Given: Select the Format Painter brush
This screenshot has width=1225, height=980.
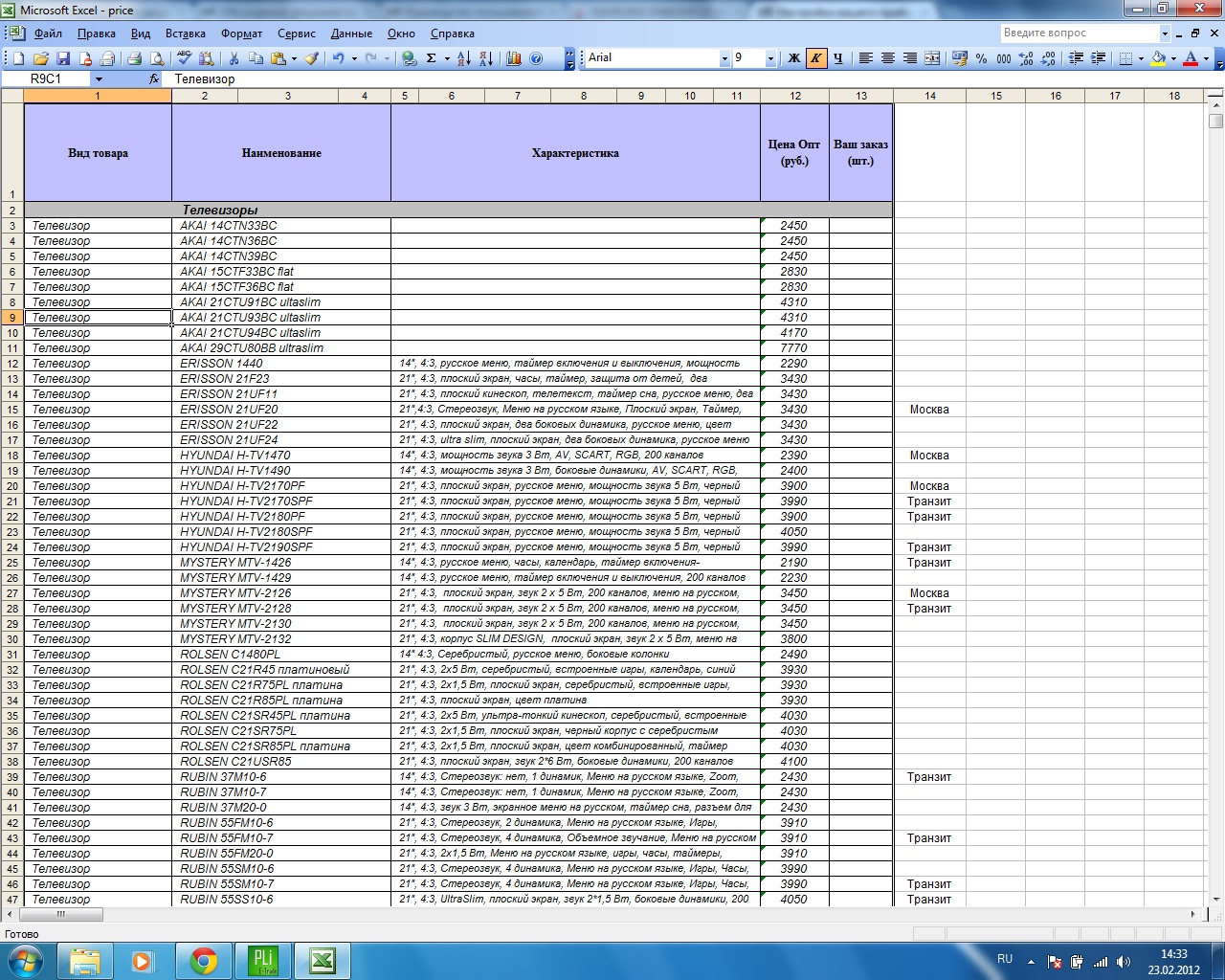Looking at the screenshot, I should [312, 58].
